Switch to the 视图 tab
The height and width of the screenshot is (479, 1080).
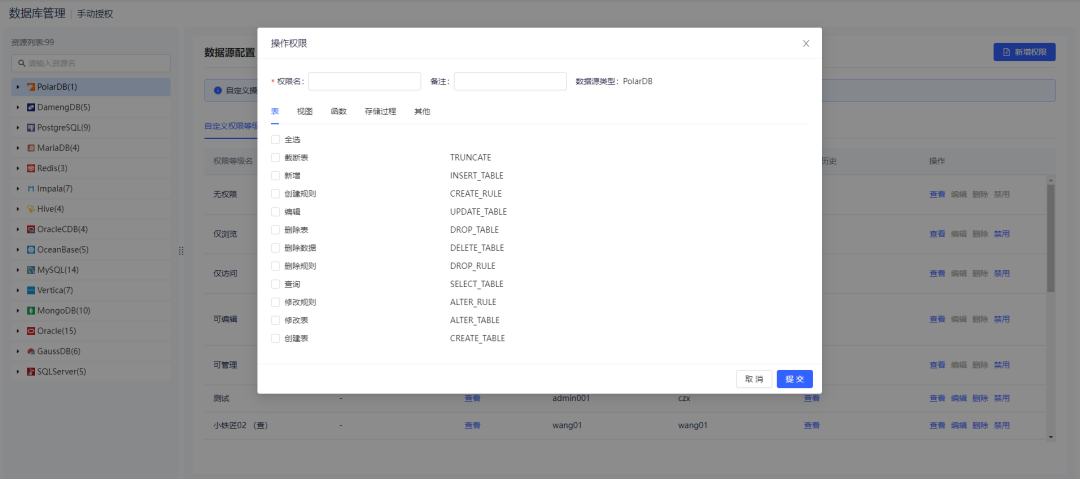coord(305,112)
